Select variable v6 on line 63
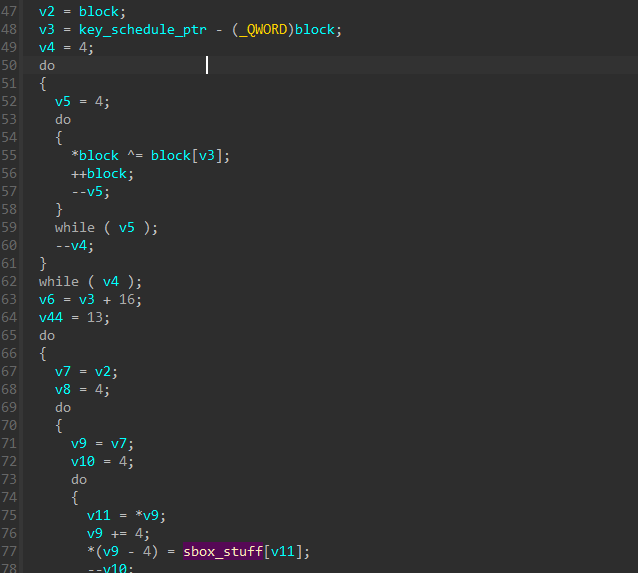The width and height of the screenshot is (638, 573). tap(47, 299)
